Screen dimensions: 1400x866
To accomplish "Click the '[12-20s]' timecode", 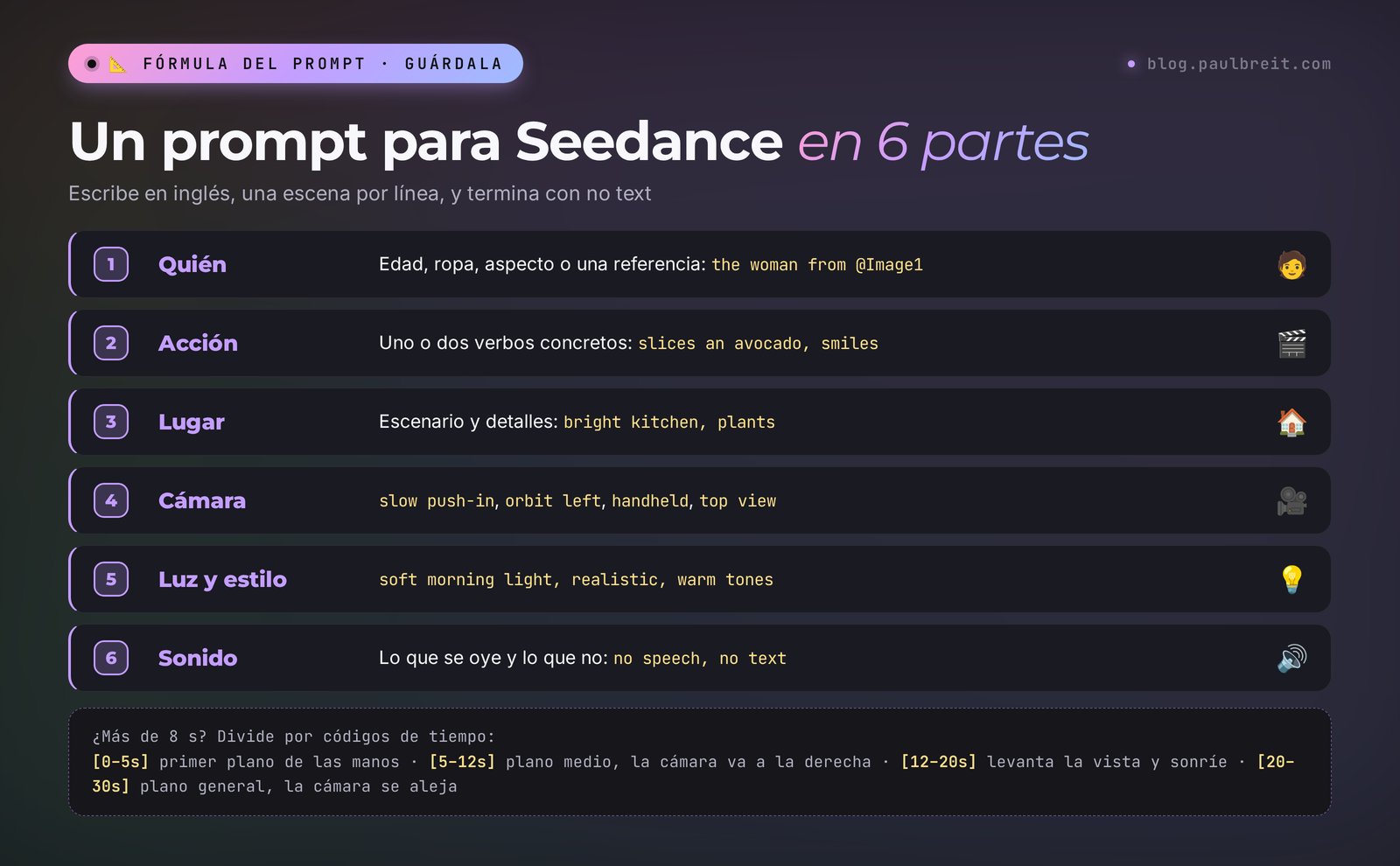I will (939, 762).
